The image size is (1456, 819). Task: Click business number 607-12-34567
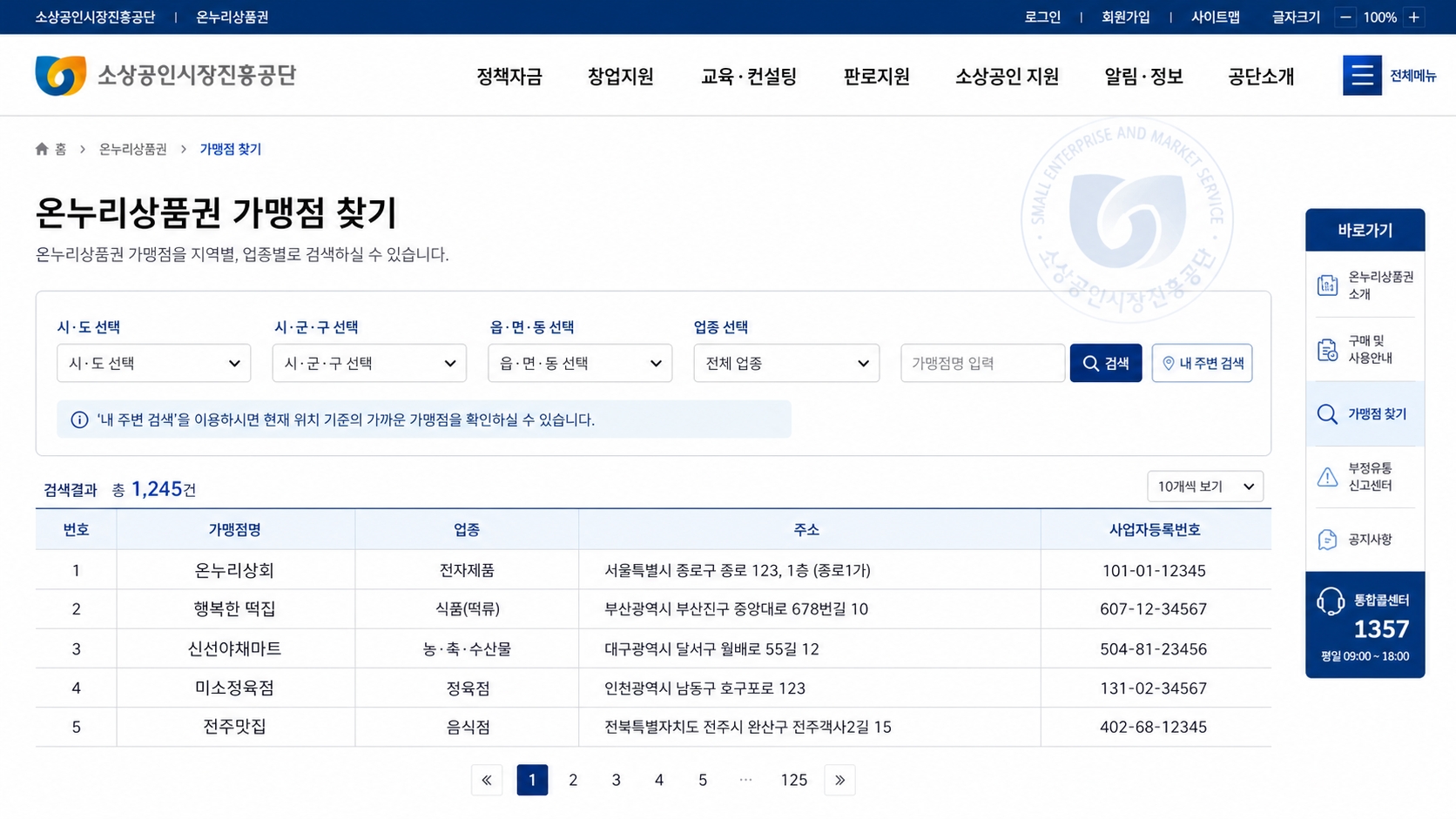click(1154, 609)
